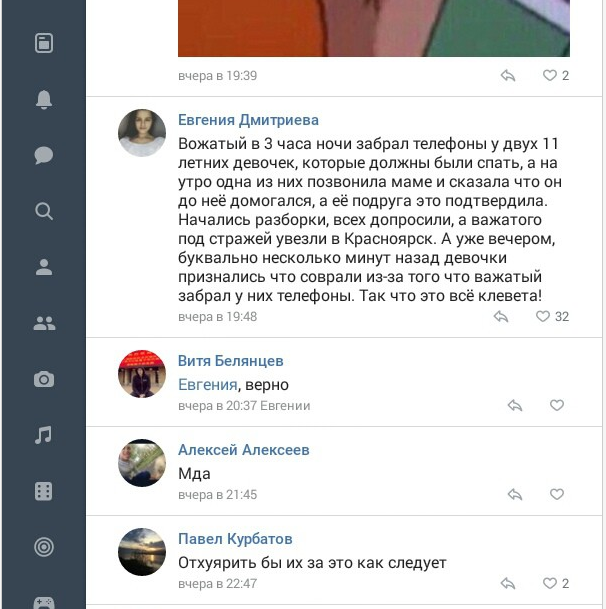Click the 'Евгения' mention in reply

pyautogui.click(x=208, y=385)
